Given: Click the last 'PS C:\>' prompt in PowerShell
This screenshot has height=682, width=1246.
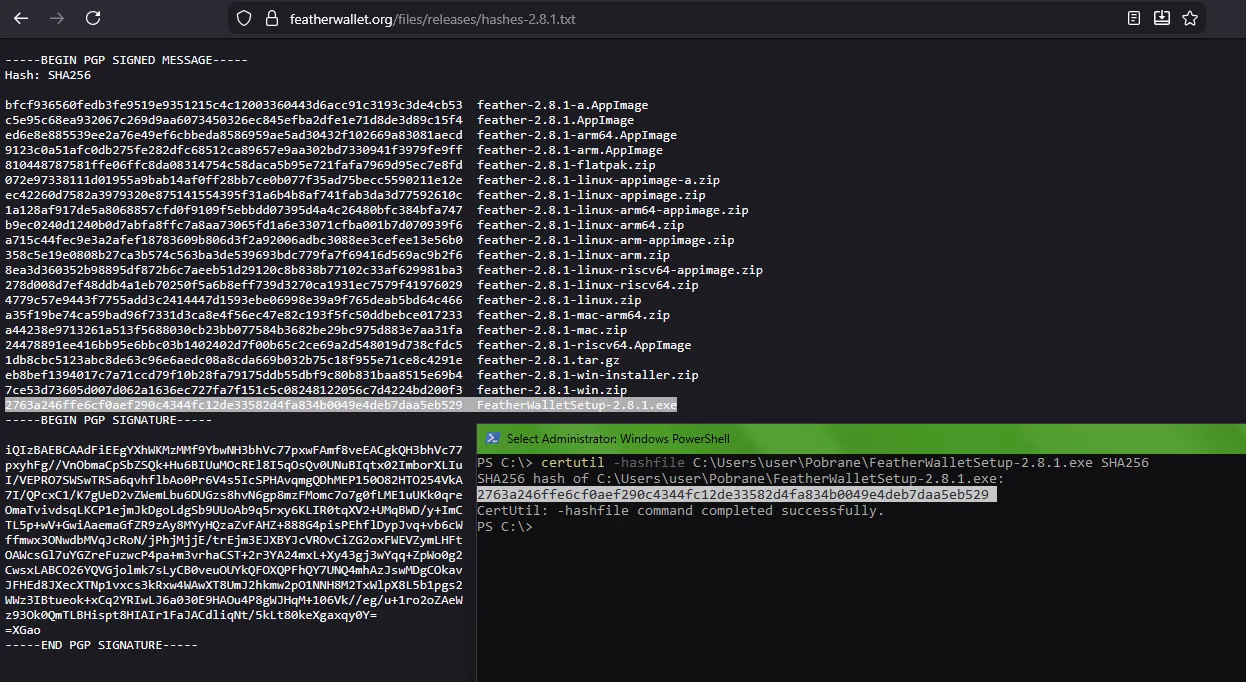Looking at the screenshot, I should pyautogui.click(x=505, y=527).
